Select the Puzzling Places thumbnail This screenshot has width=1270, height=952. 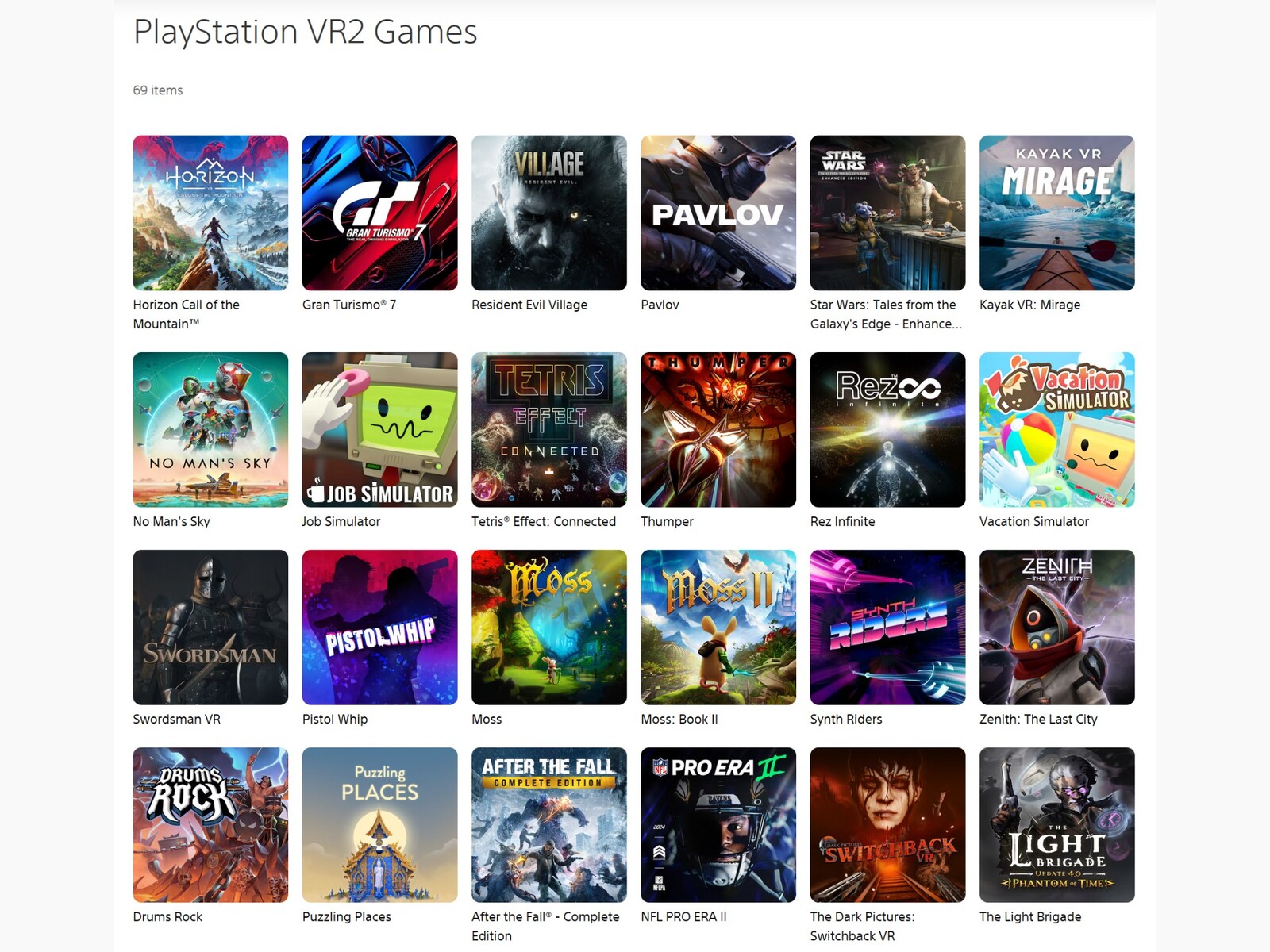coord(379,824)
